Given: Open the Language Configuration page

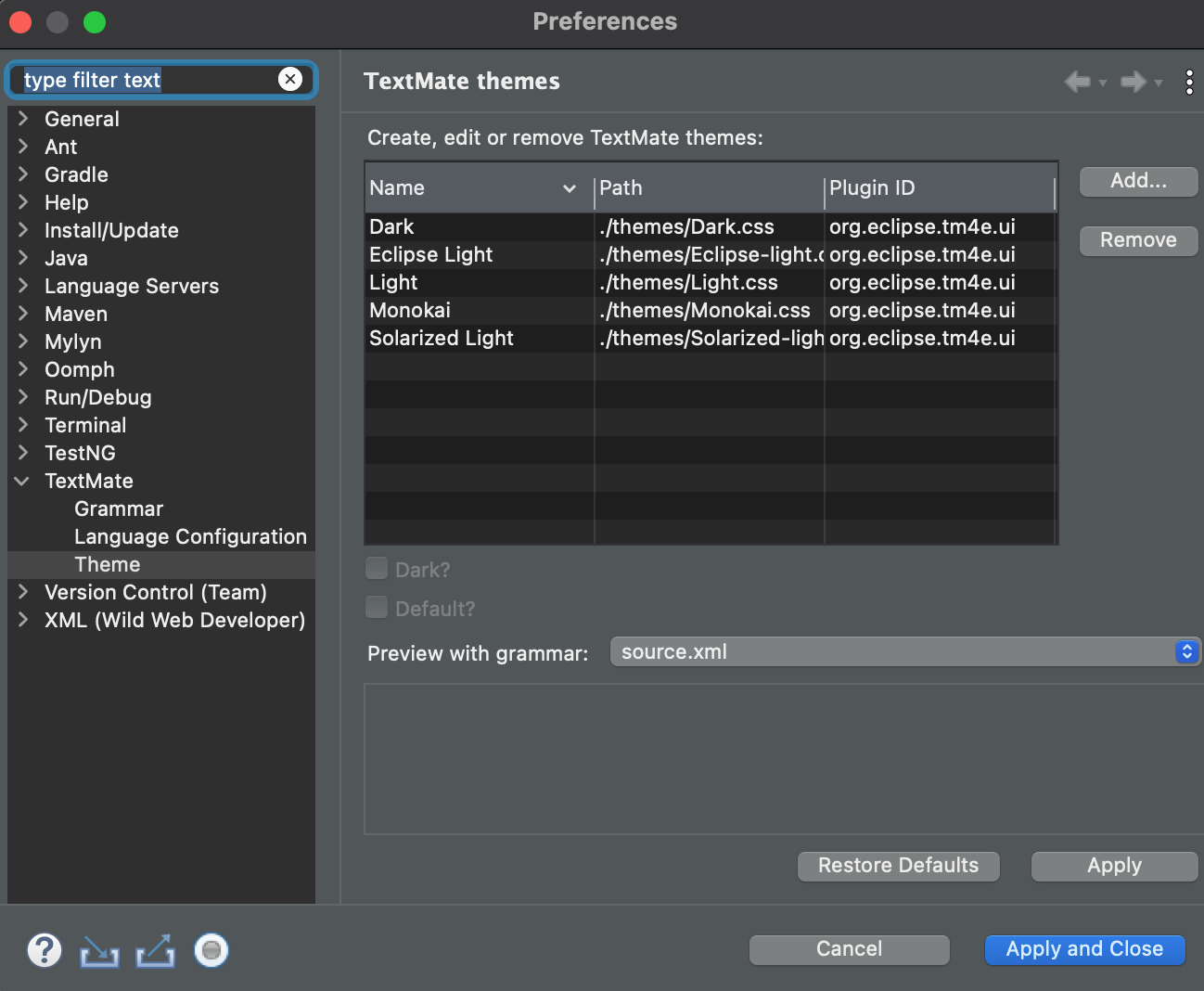Looking at the screenshot, I should pos(189,536).
